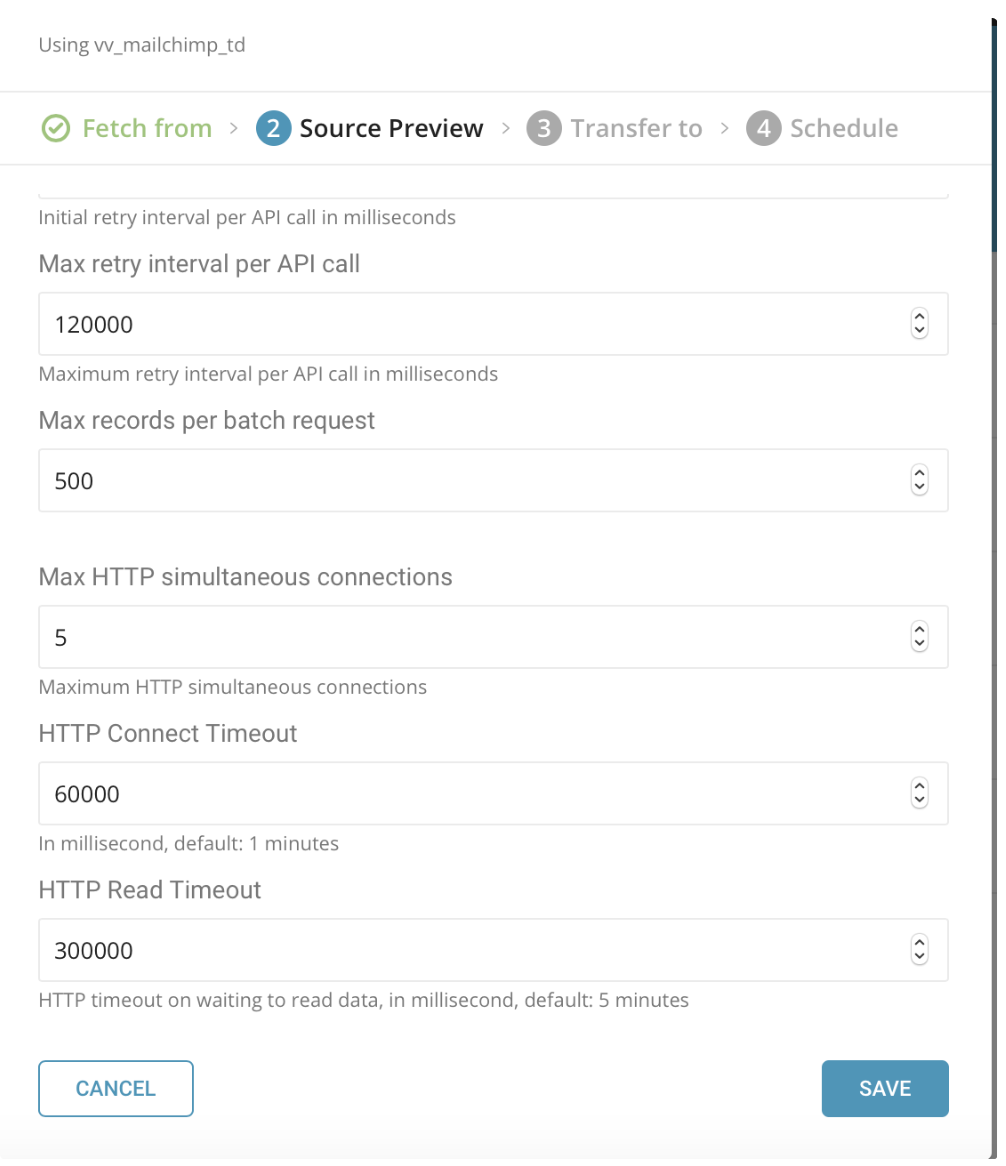This screenshot has height=1166, width=1006.
Task: Click the HTTP Connect Timeout input field
Action: tap(470, 794)
